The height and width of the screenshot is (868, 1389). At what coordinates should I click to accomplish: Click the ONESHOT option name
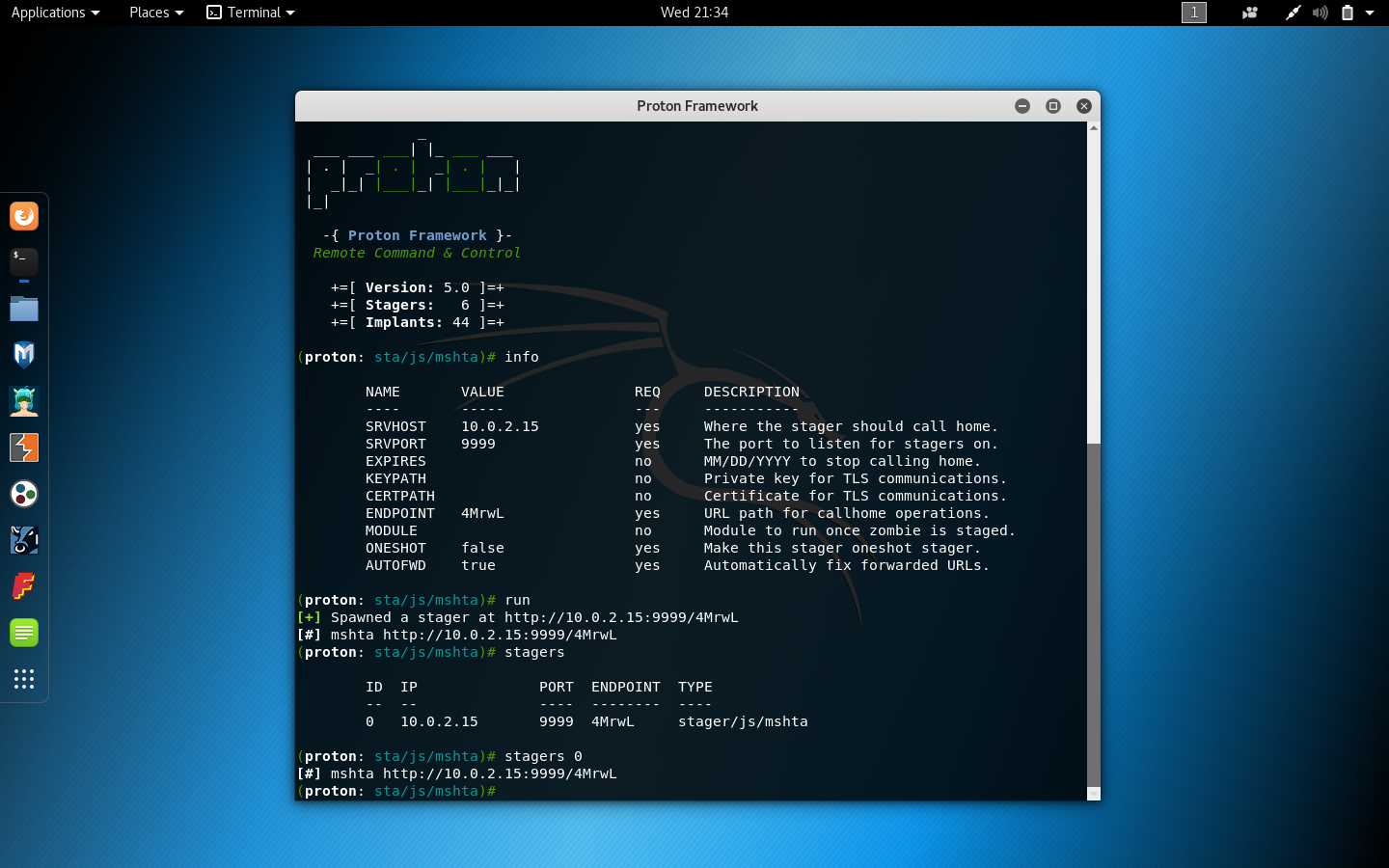[395, 548]
